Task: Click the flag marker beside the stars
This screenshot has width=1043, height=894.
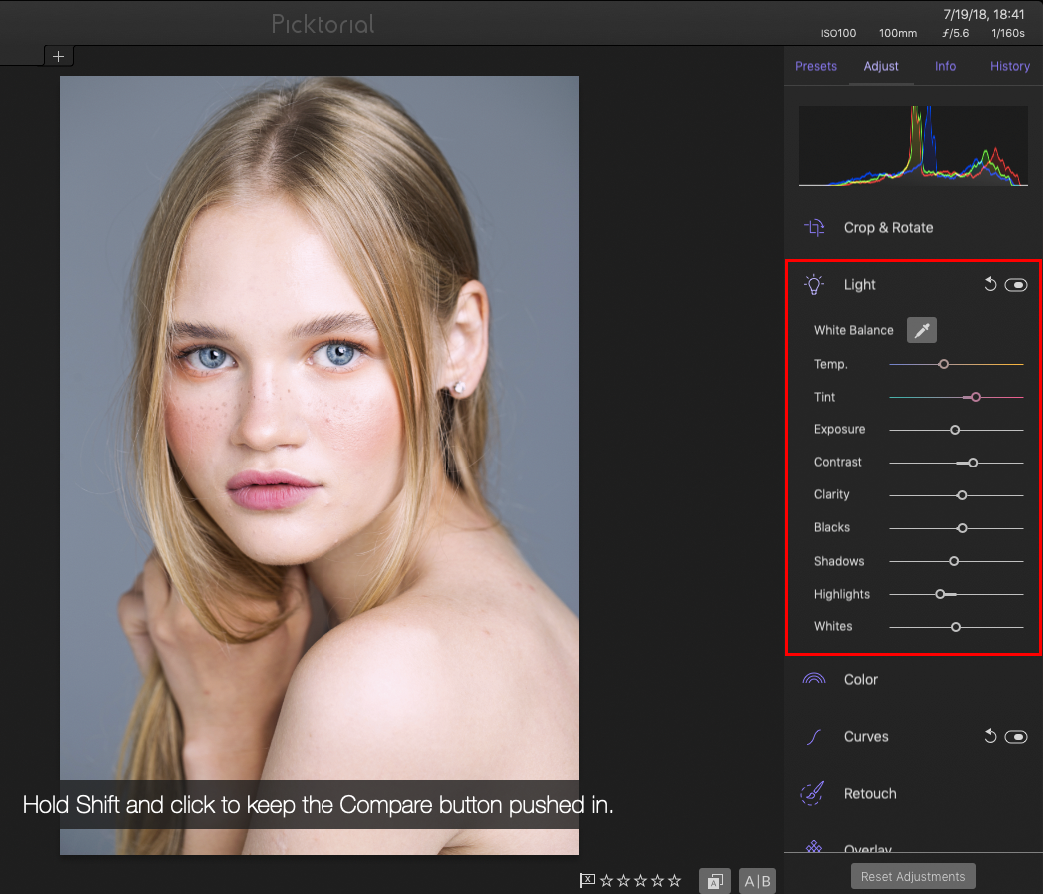Action: pos(585,880)
